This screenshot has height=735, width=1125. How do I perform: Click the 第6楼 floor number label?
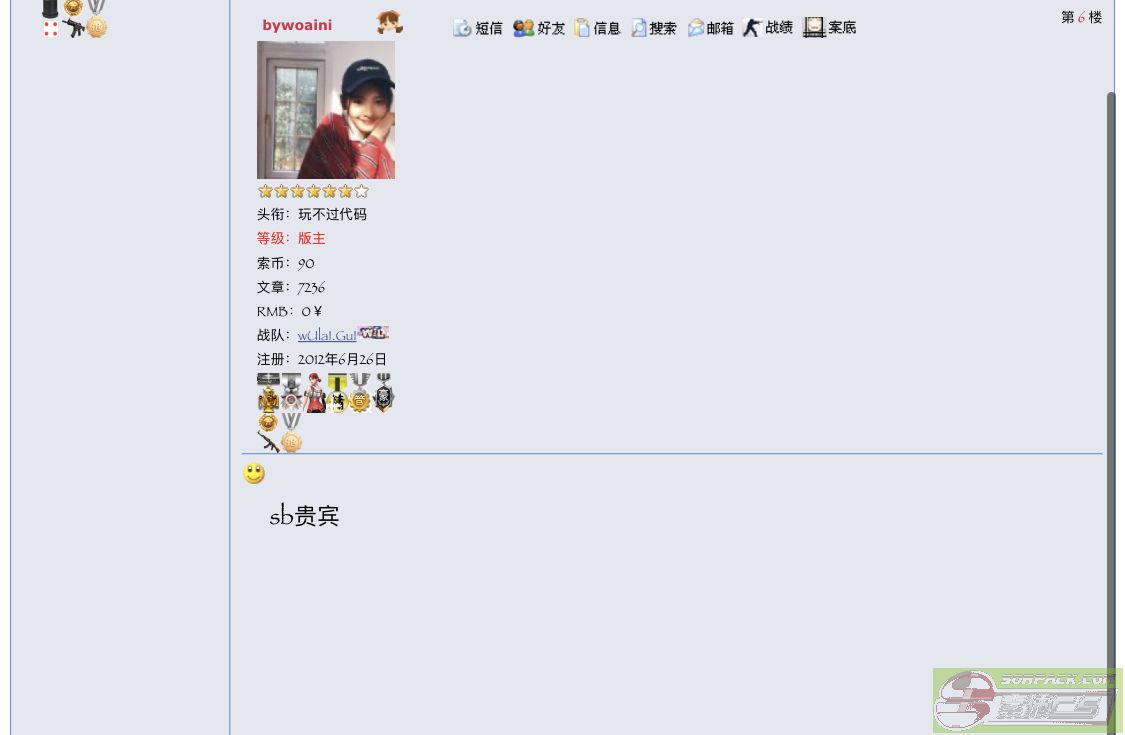(1081, 17)
